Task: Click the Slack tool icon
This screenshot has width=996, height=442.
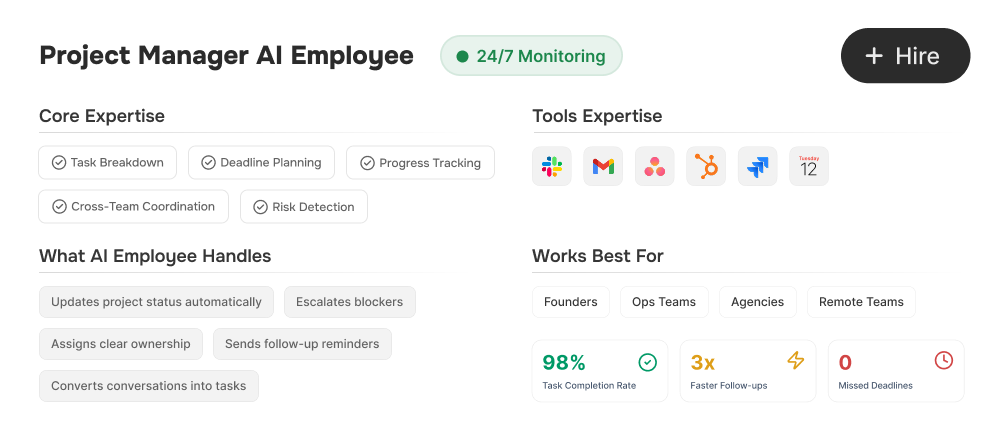Action: [x=552, y=167]
